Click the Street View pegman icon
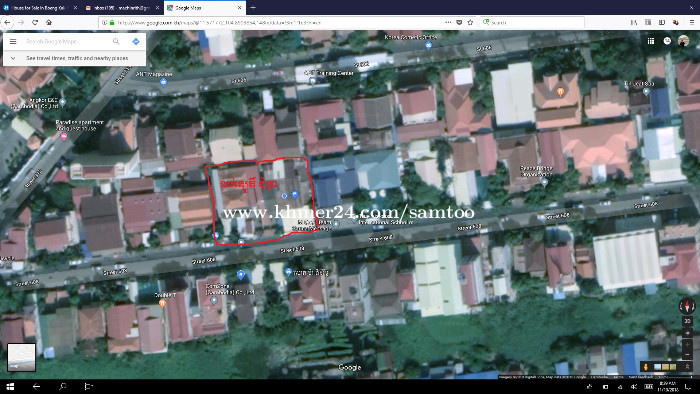 [646, 367]
